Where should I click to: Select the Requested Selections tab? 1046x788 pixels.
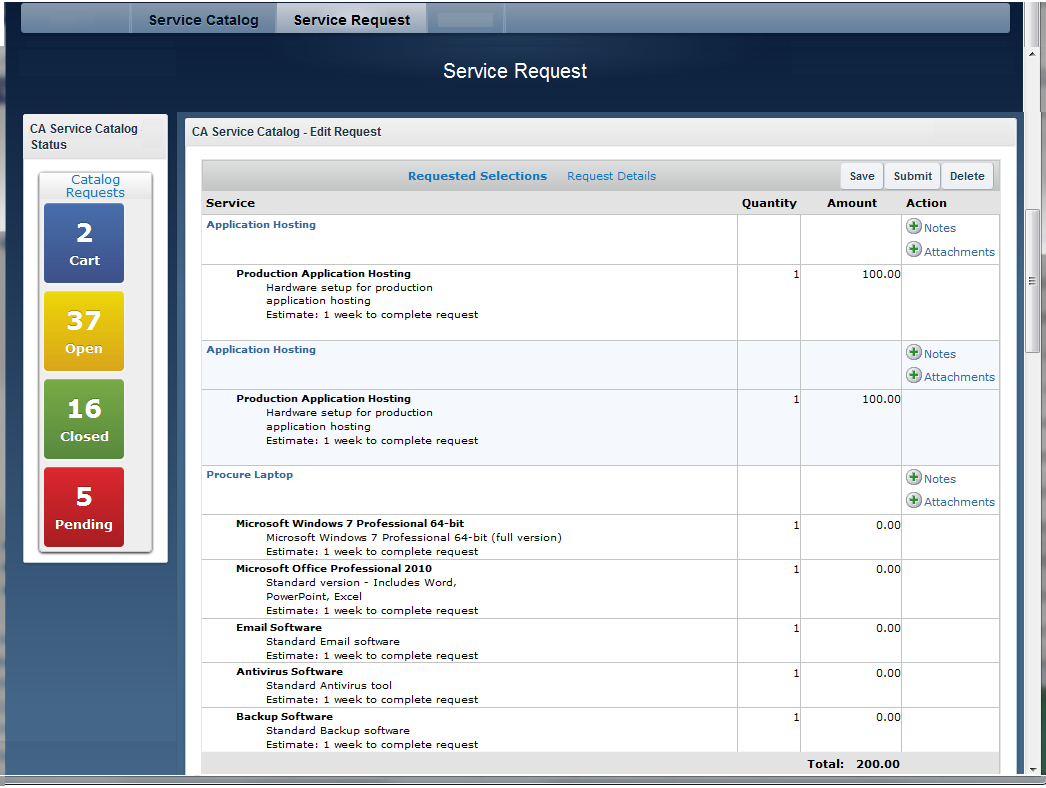[x=477, y=176]
